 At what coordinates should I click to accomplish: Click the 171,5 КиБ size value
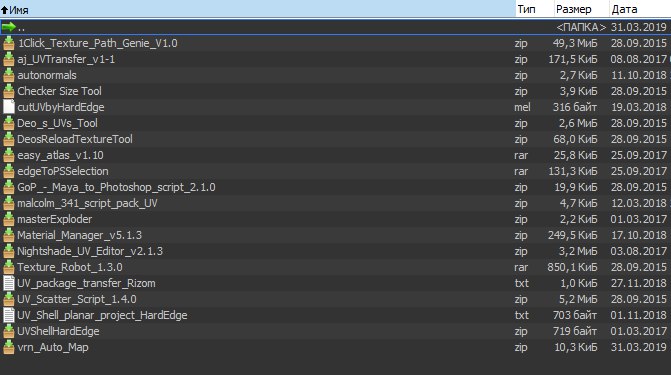[573, 60]
